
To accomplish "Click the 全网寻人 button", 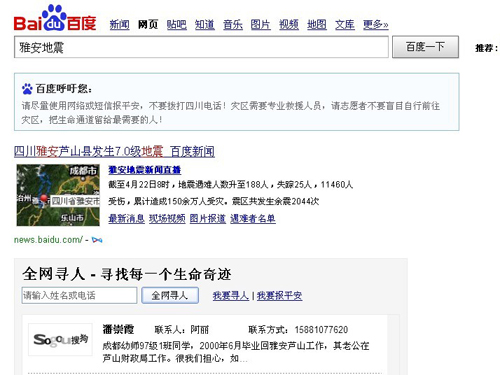I will click(170, 295).
